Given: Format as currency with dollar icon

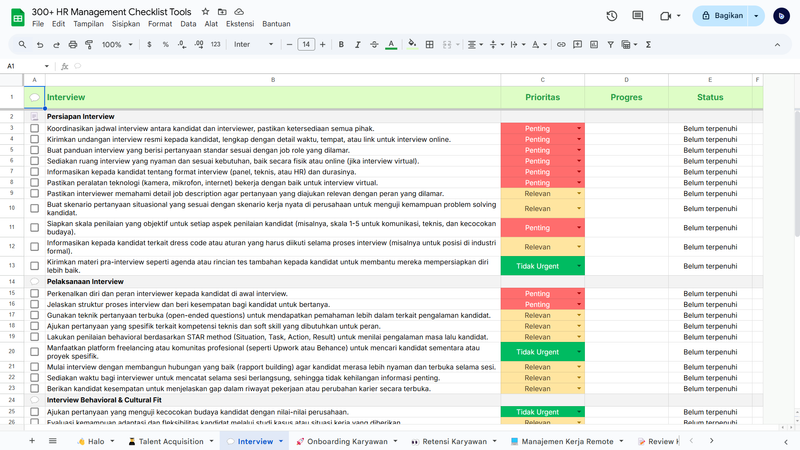Looking at the screenshot, I should (149, 45).
